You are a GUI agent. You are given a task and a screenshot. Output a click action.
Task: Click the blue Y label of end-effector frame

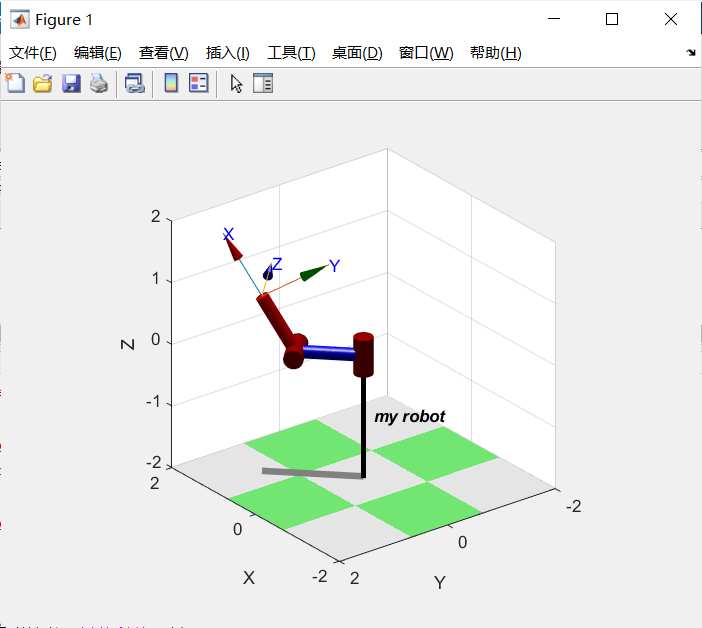click(x=334, y=265)
